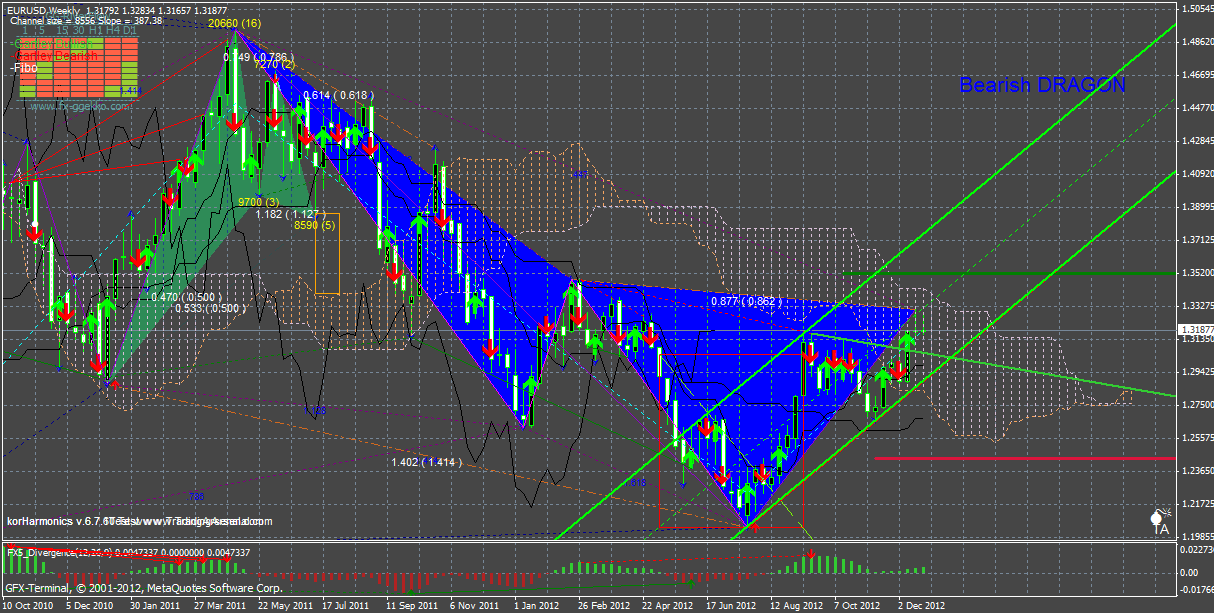This screenshot has width=1214, height=613.
Task: Click the 2 Dec 2012 date label
Action: 922,605
